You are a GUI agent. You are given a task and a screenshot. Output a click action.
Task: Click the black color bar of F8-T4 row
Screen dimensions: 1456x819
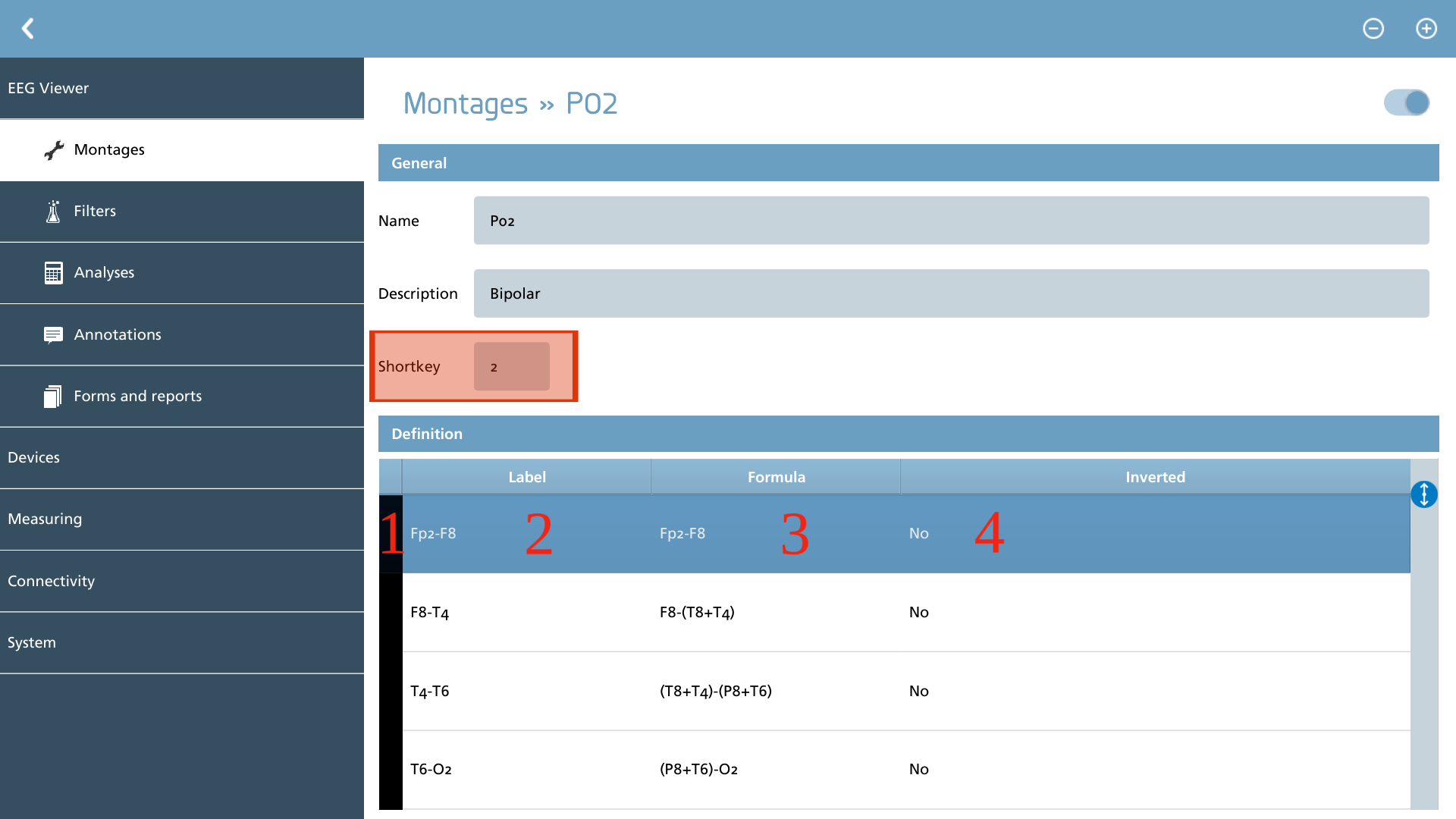pyautogui.click(x=391, y=612)
